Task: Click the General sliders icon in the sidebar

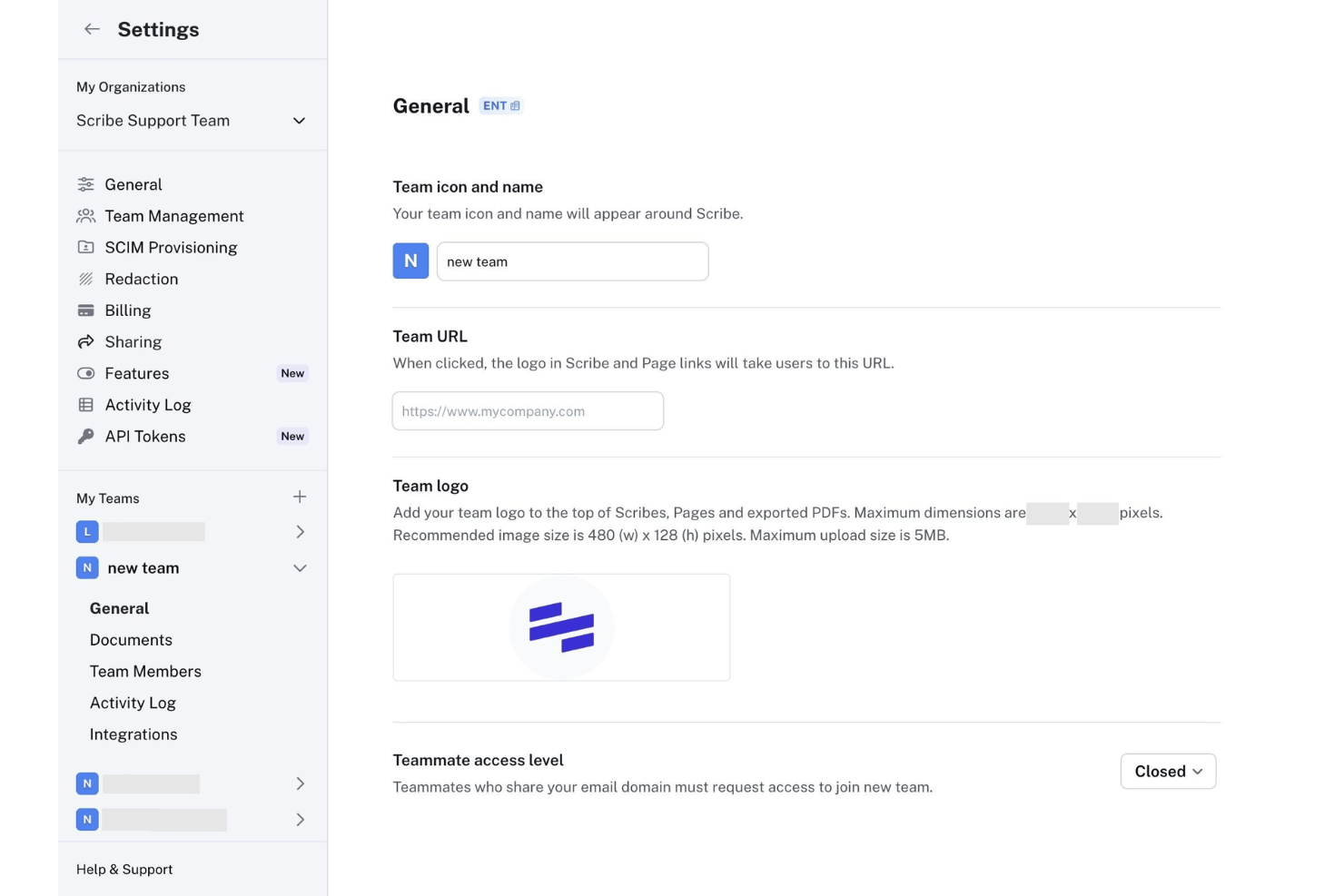Action: click(x=86, y=184)
